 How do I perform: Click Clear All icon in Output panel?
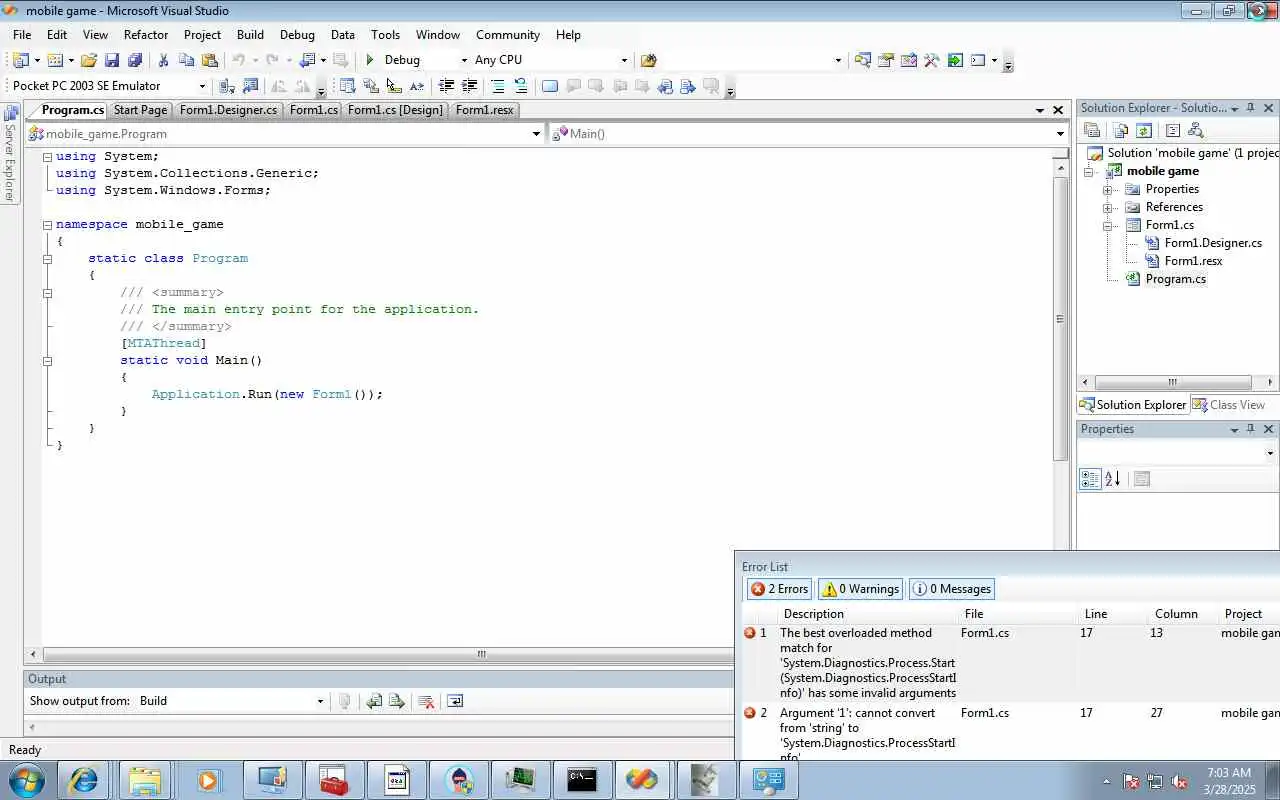[x=426, y=701]
